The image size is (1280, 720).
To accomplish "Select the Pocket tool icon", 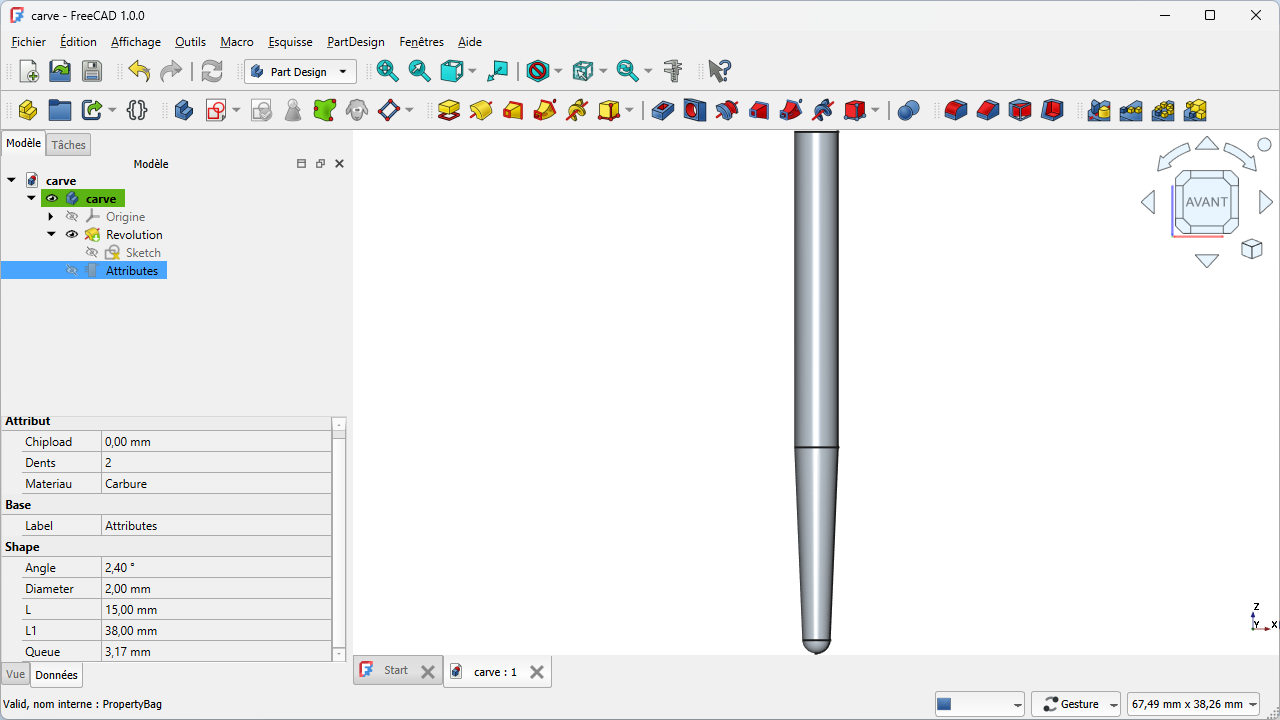I will 663,110.
